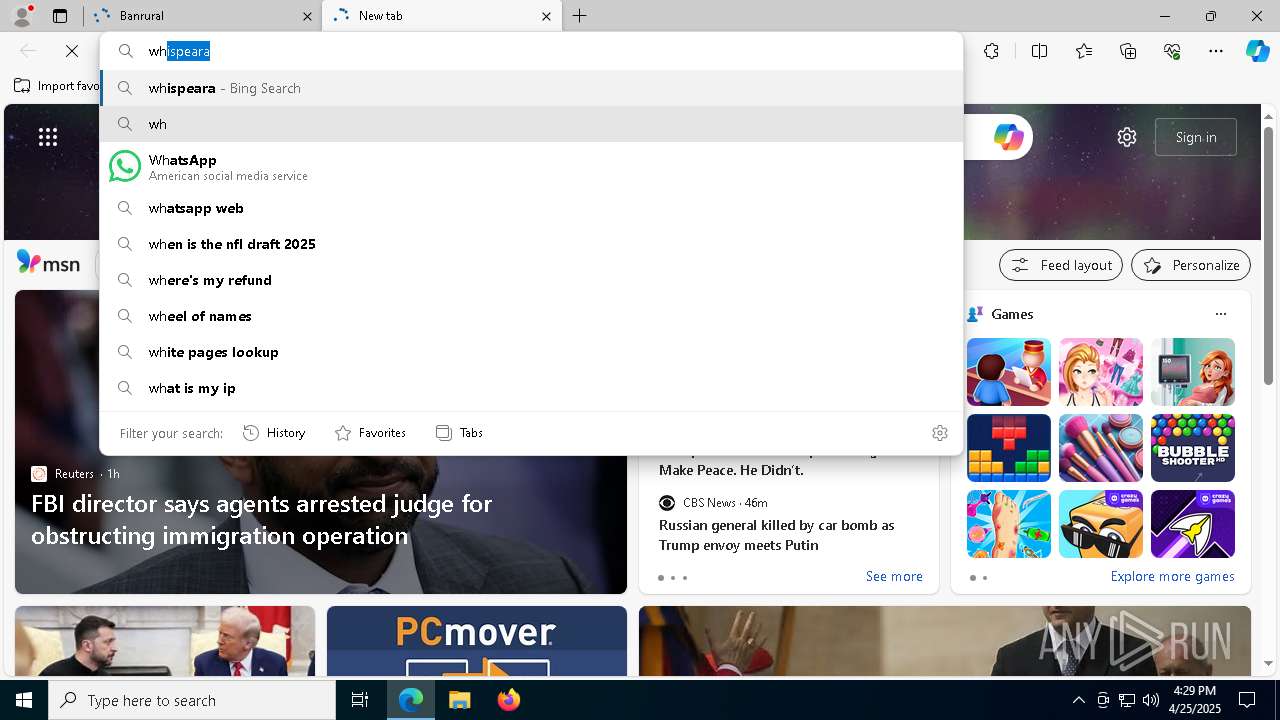This screenshot has height=720, width=1280.
Task: Open the Settings and more menu
Action: [1216, 51]
